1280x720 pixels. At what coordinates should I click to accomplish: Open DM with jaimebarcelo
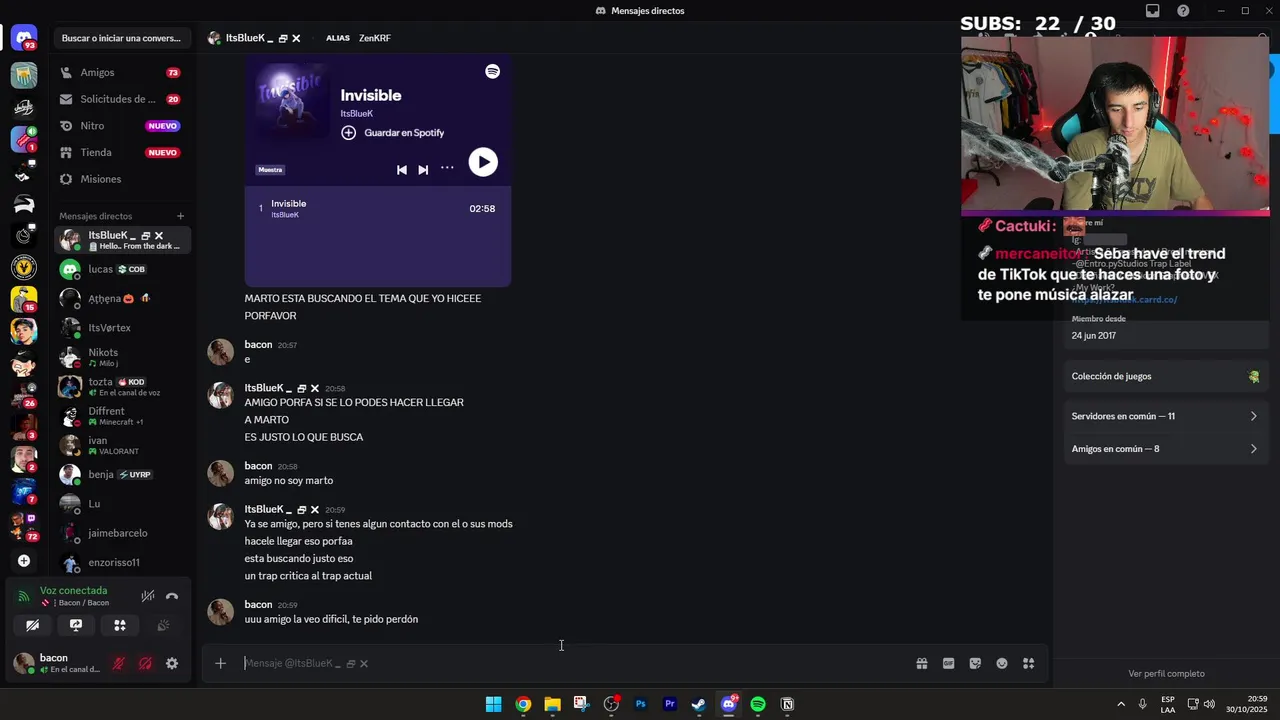(122, 533)
